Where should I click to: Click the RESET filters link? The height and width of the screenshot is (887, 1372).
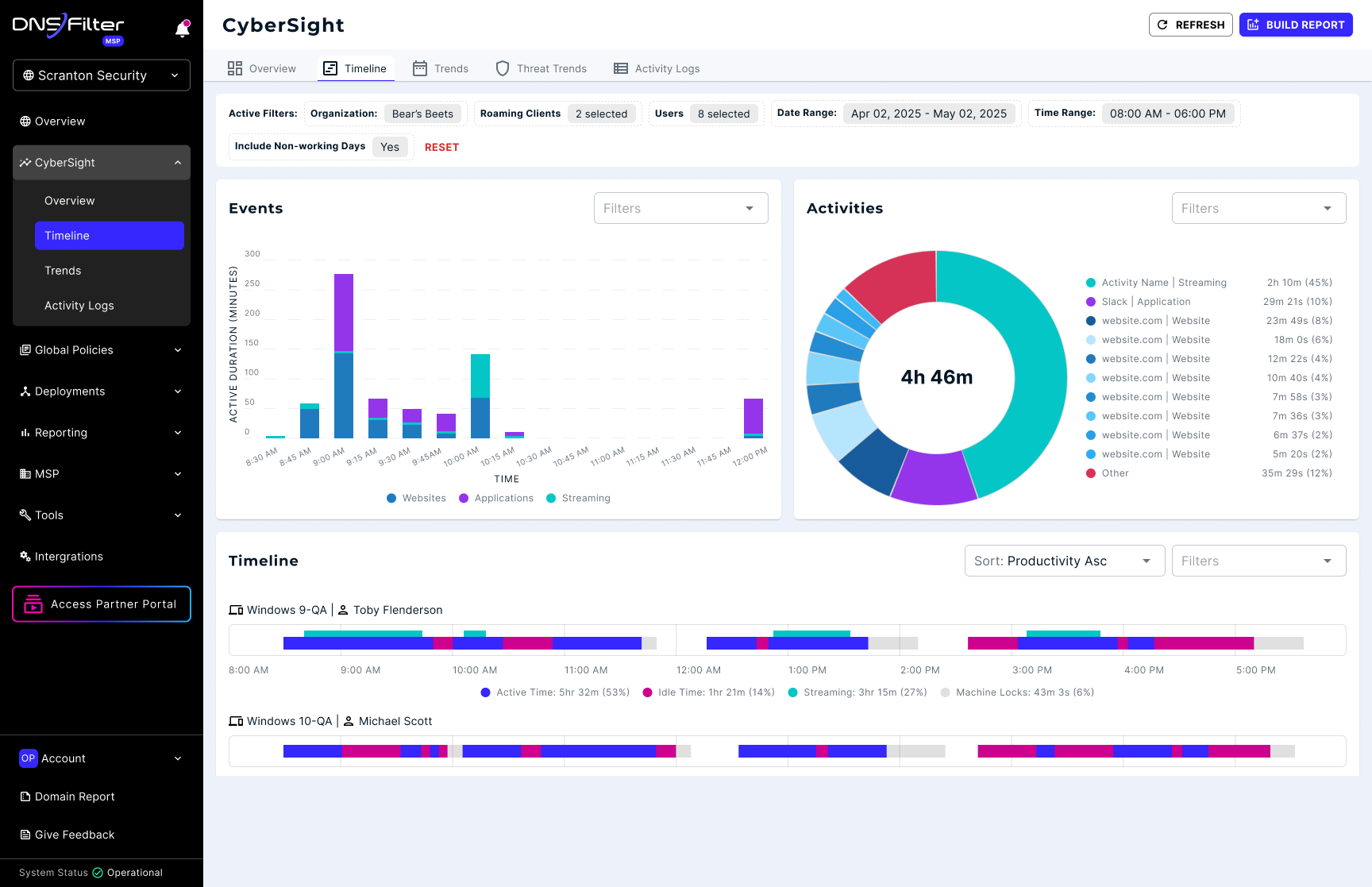click(441, 147)
